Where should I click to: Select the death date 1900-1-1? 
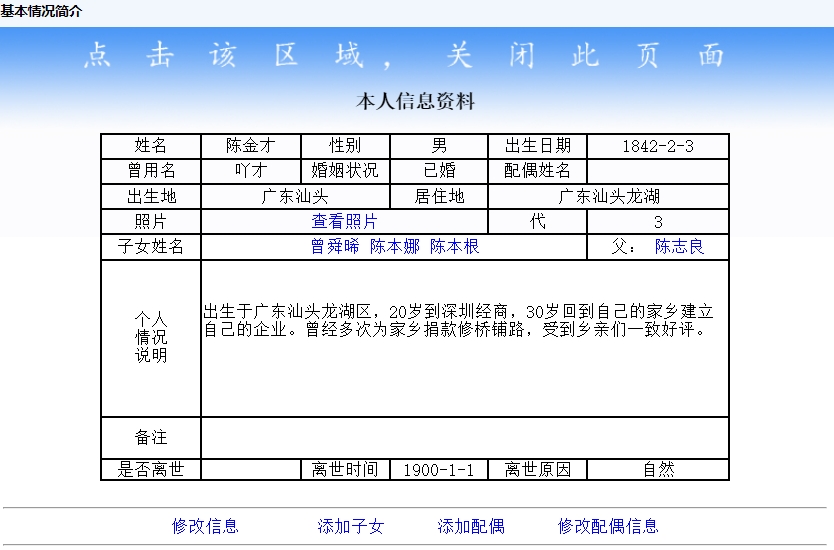click(439, 470)
